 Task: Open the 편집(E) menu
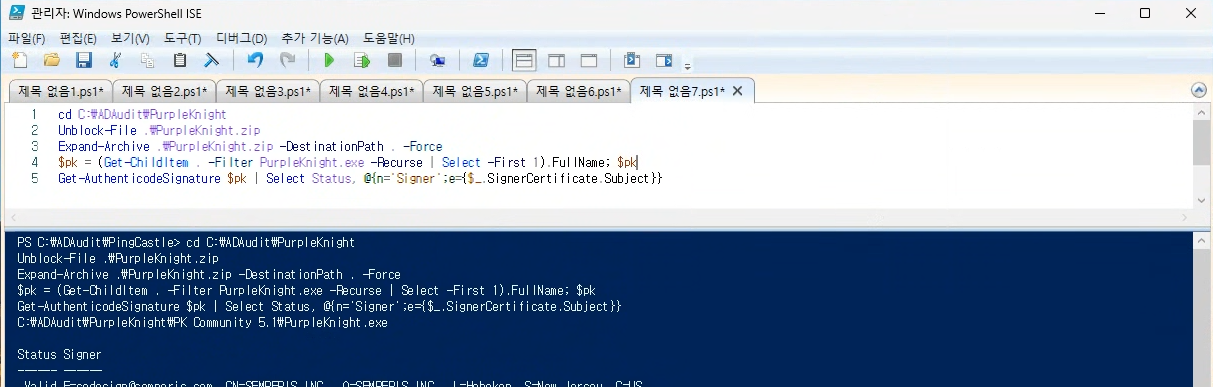click(x=78, y=38)
